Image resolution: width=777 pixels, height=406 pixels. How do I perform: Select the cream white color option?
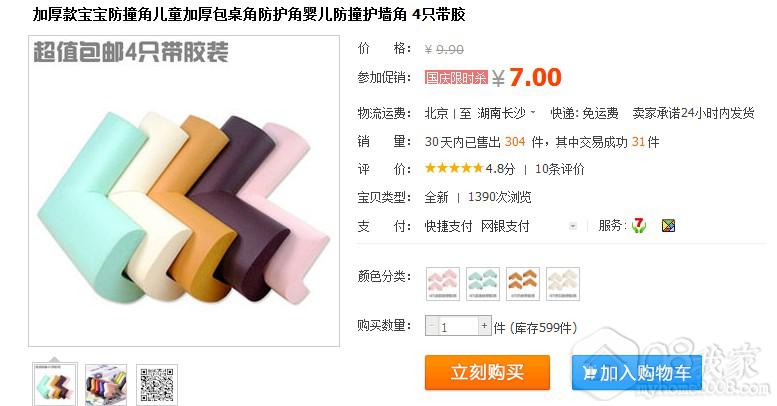[x=563, y=284]
